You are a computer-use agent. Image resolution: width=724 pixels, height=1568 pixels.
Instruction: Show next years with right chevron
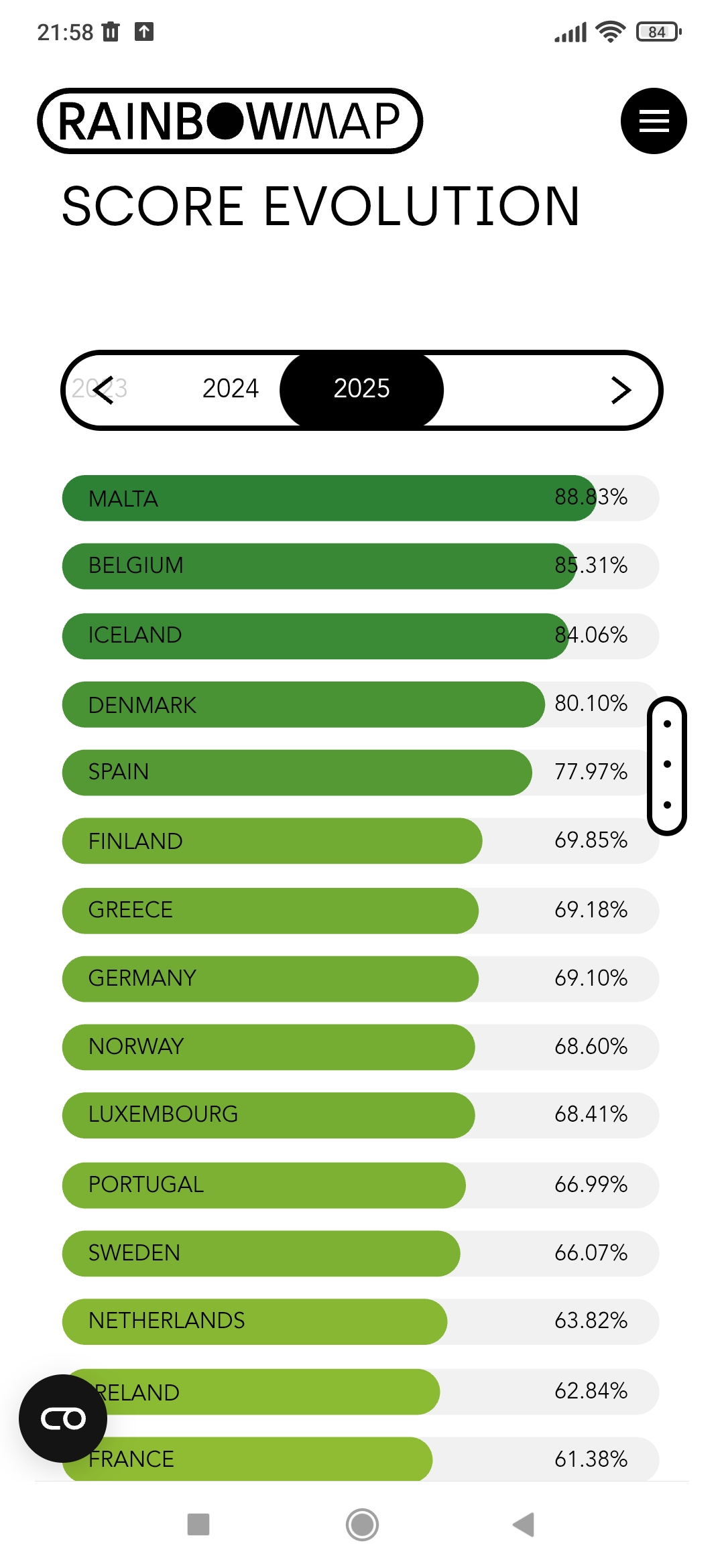(x=621, y=390)
